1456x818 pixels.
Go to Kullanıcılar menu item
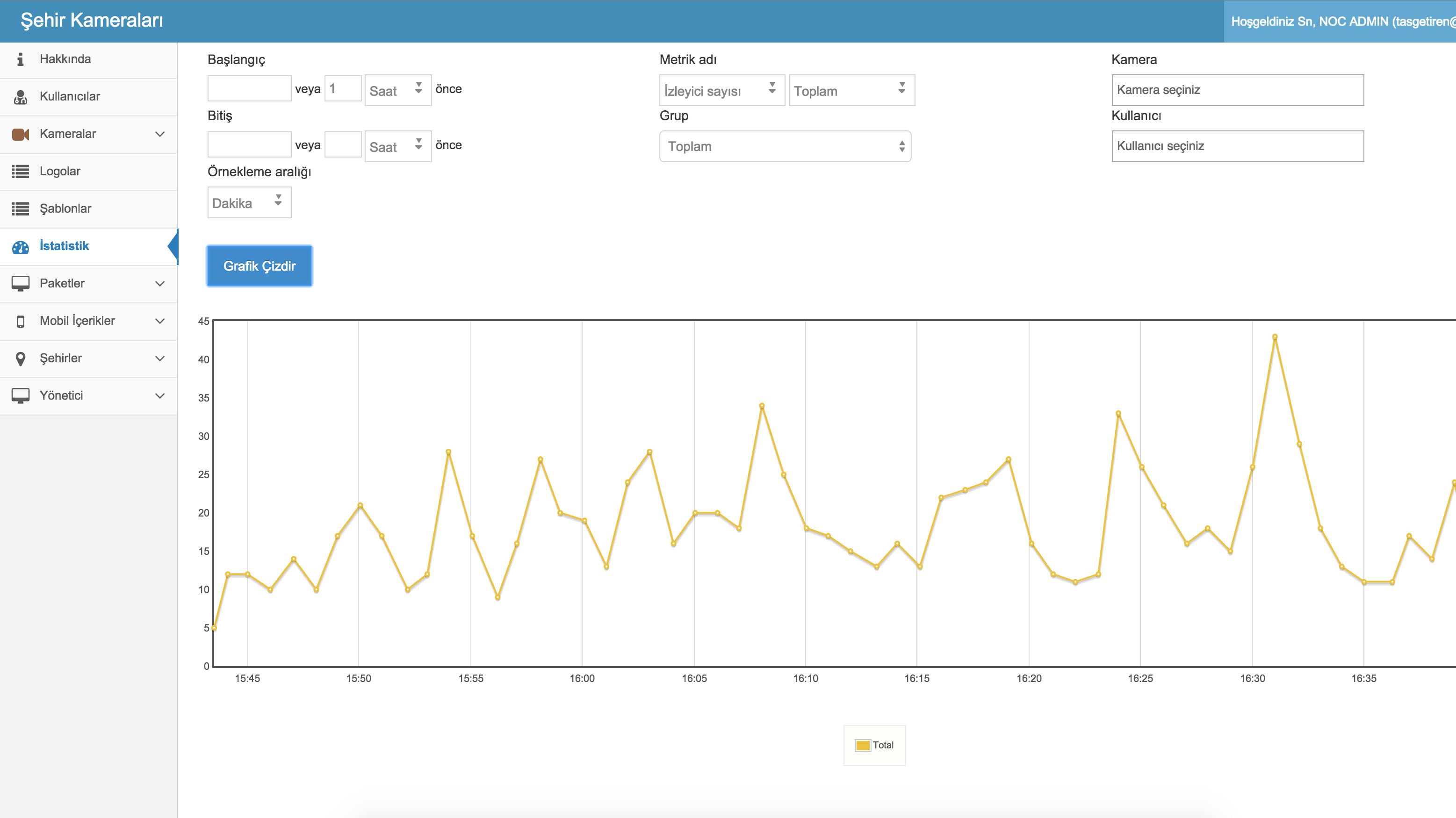point(89,97)
